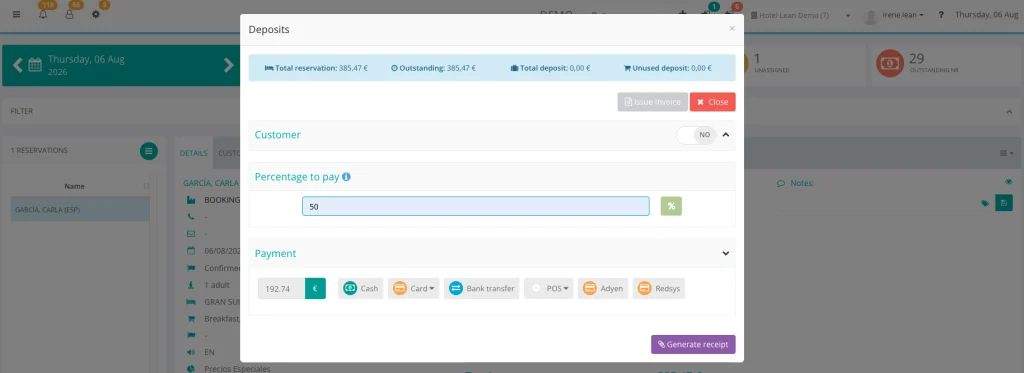Click the red Close button
The width and height of the screenshot is (1024, 373).
[x=712, y=102]
